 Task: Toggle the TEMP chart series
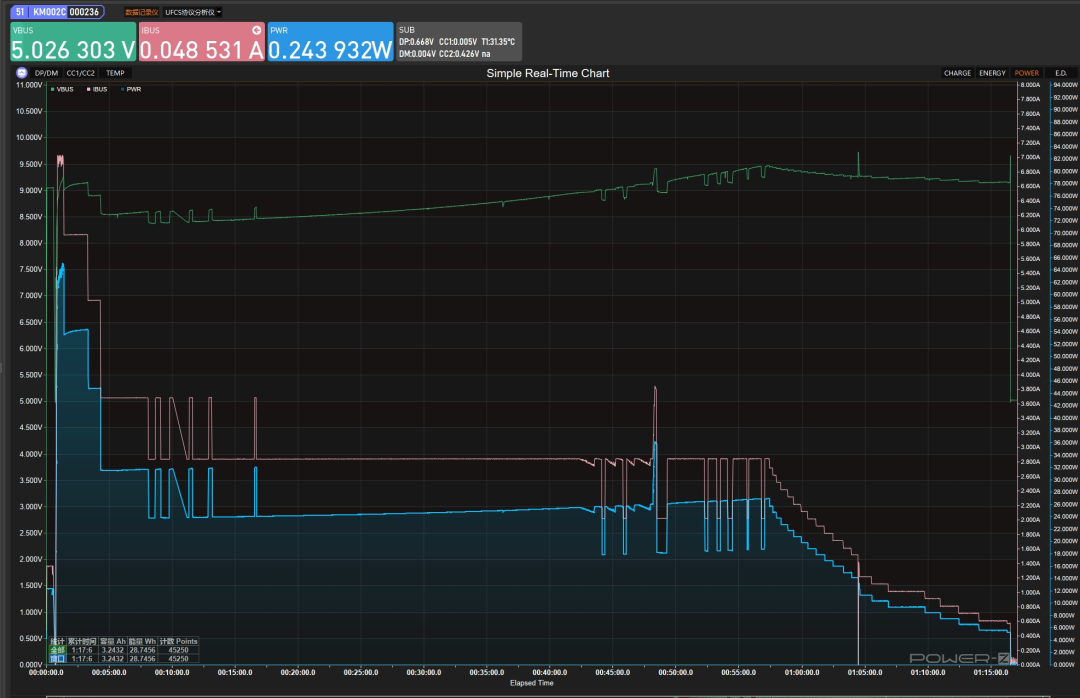click(115, 73)
